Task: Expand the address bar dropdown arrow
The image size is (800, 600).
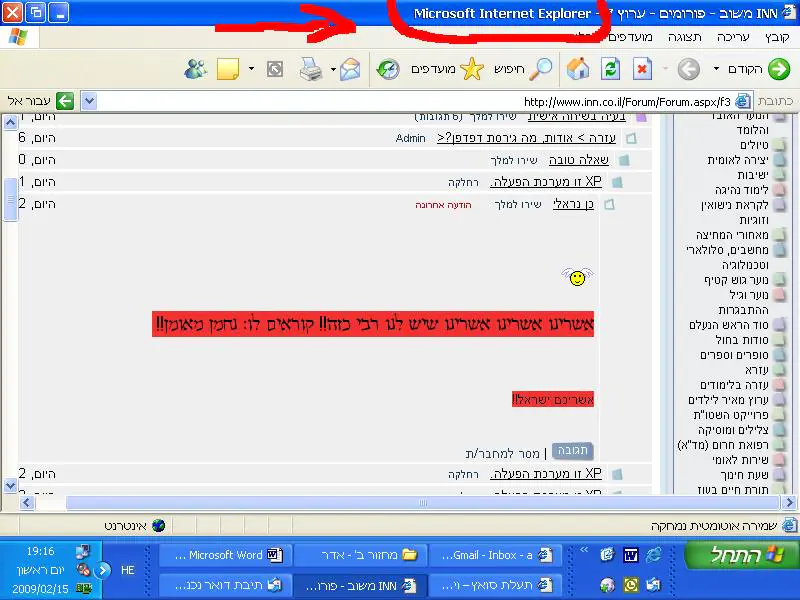Action: pos(89,101)
